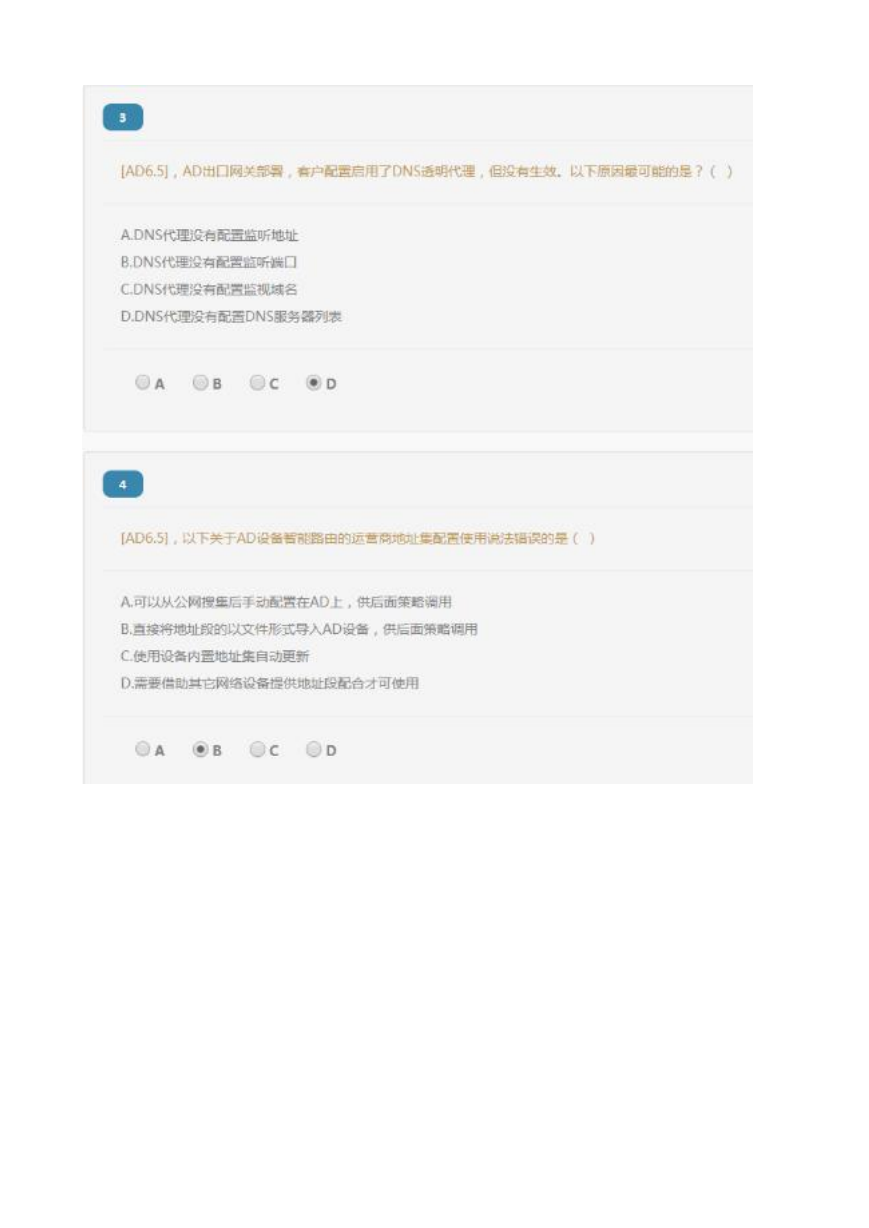Click answer text C.DNS代理没有配置监视域名

point(209,290)
